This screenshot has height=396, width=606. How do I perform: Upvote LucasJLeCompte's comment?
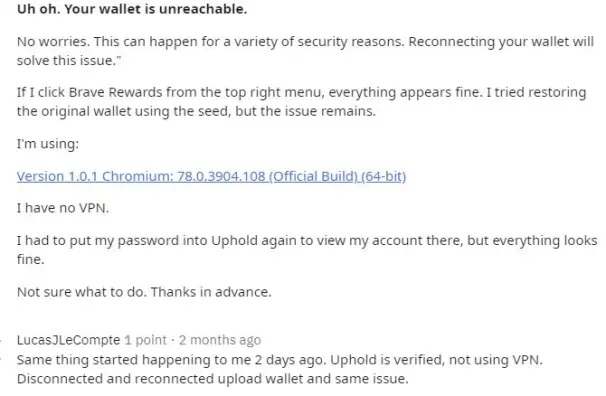point(1,340)
